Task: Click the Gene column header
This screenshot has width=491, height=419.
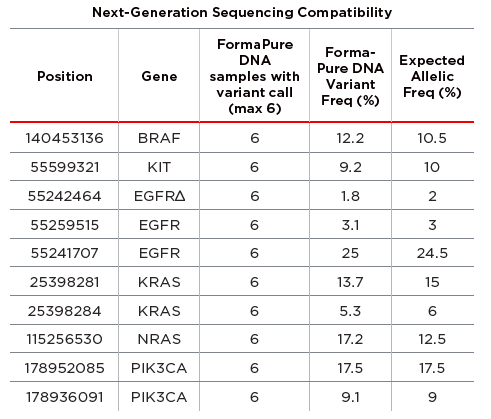Action: click(x=159, y=76)
